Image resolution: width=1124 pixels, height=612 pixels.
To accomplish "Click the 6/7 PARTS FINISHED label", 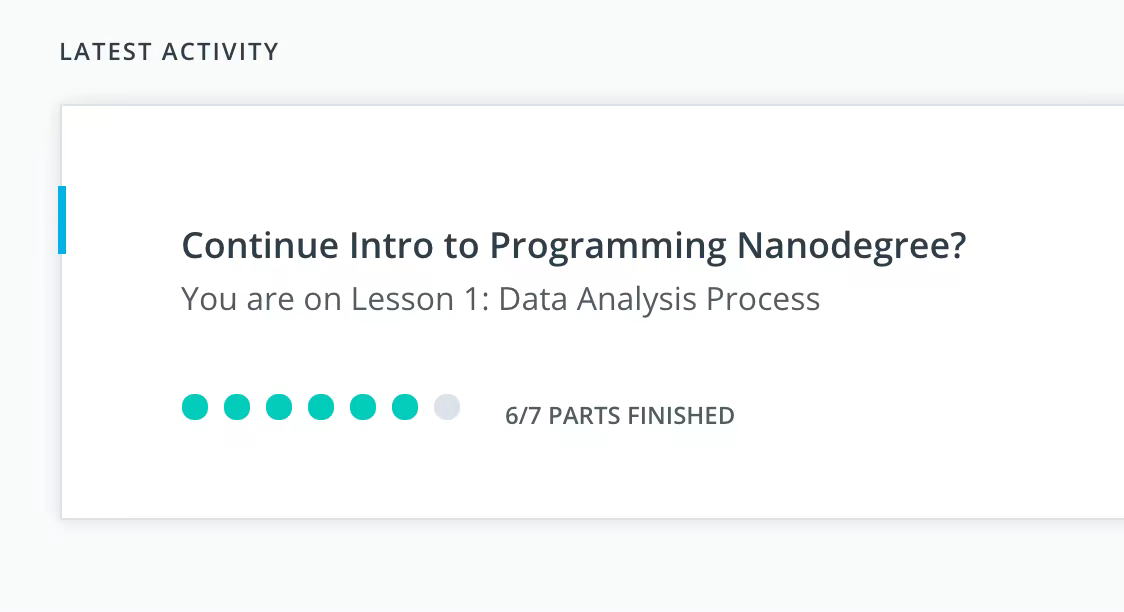I will click(x=619, y=416).
